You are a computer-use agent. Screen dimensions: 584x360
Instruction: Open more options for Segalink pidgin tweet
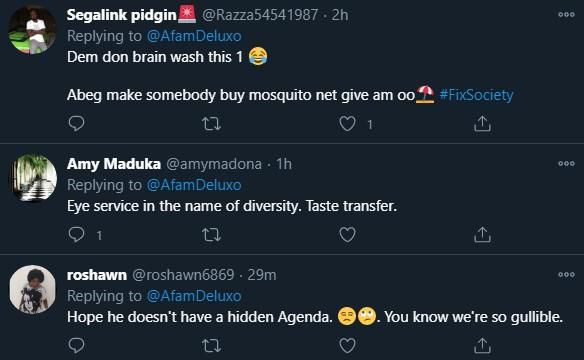[566, 15]
